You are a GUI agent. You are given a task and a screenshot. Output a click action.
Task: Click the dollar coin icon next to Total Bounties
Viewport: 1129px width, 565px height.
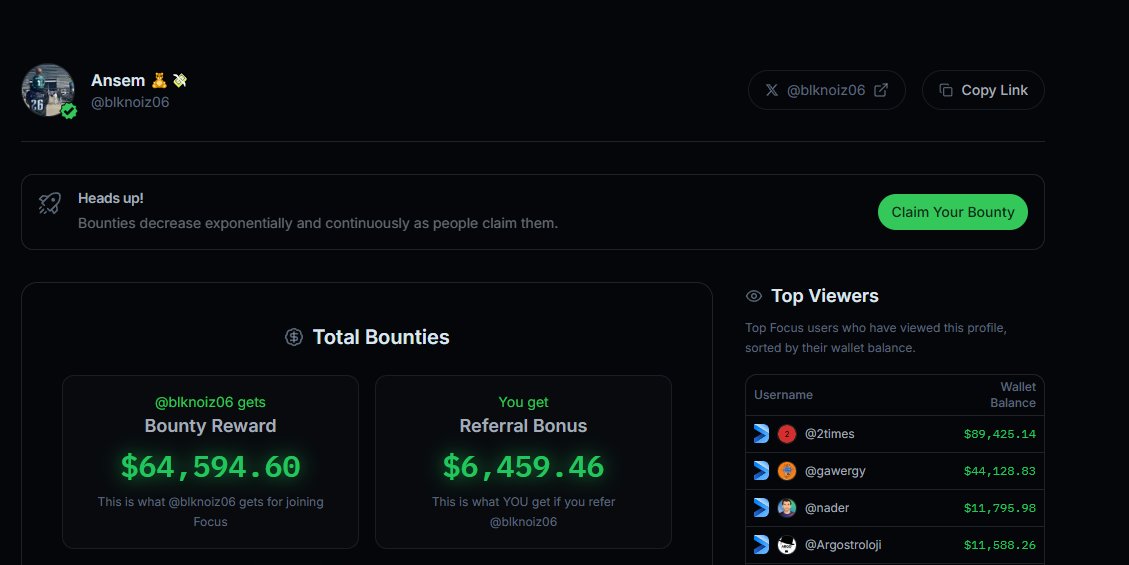point(294,337)
